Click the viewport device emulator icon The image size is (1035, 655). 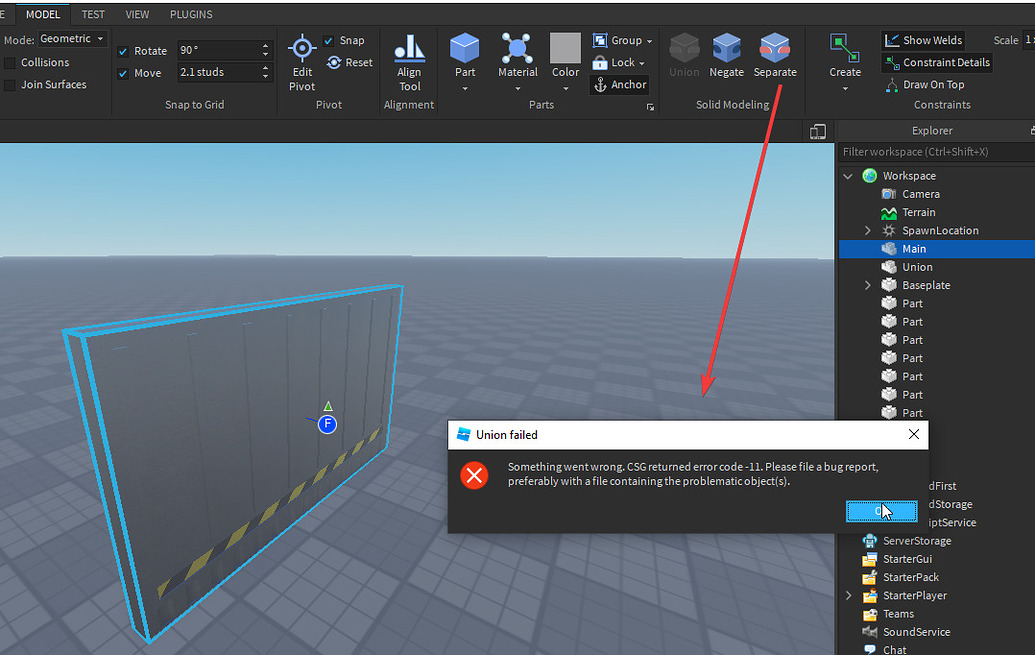point(818,132)
